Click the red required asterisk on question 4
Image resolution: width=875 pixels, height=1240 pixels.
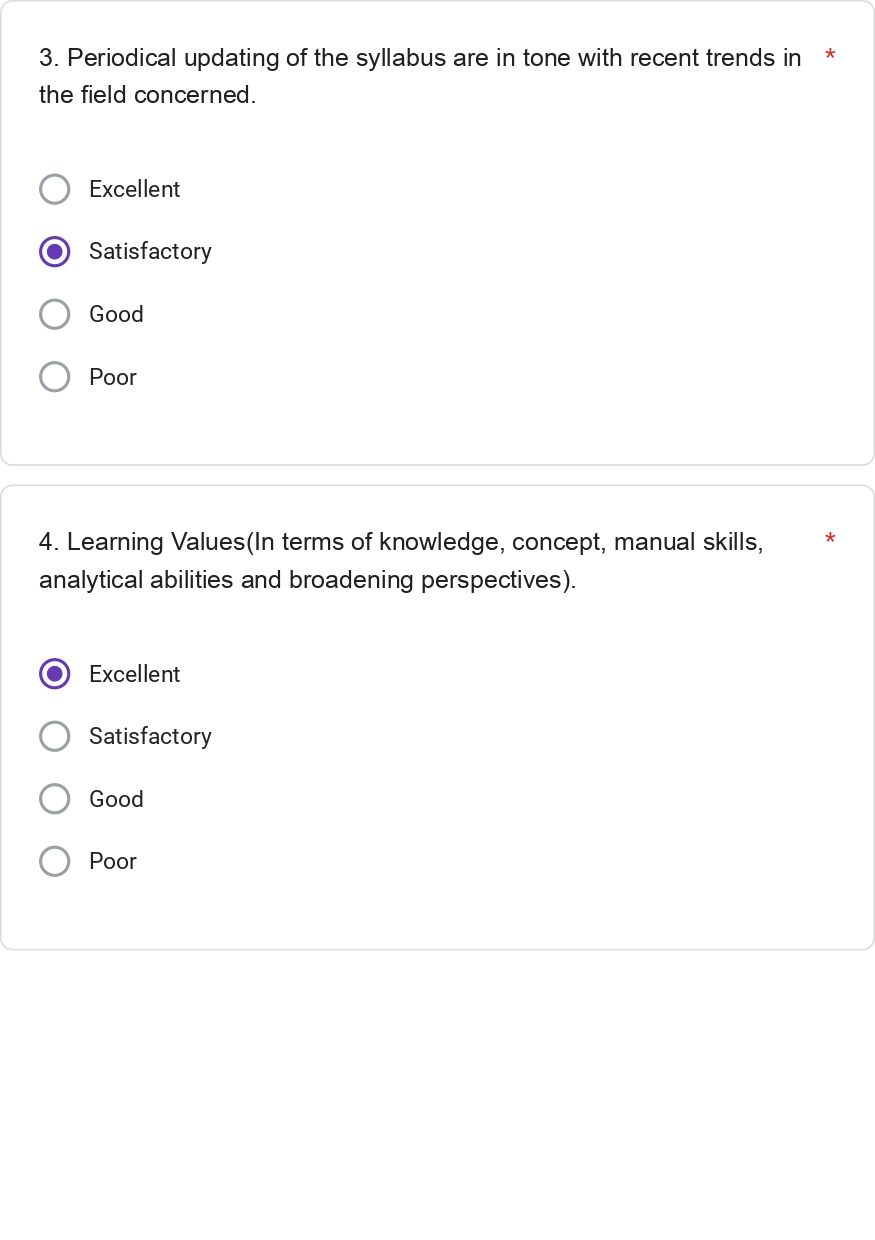pos(830,541)
